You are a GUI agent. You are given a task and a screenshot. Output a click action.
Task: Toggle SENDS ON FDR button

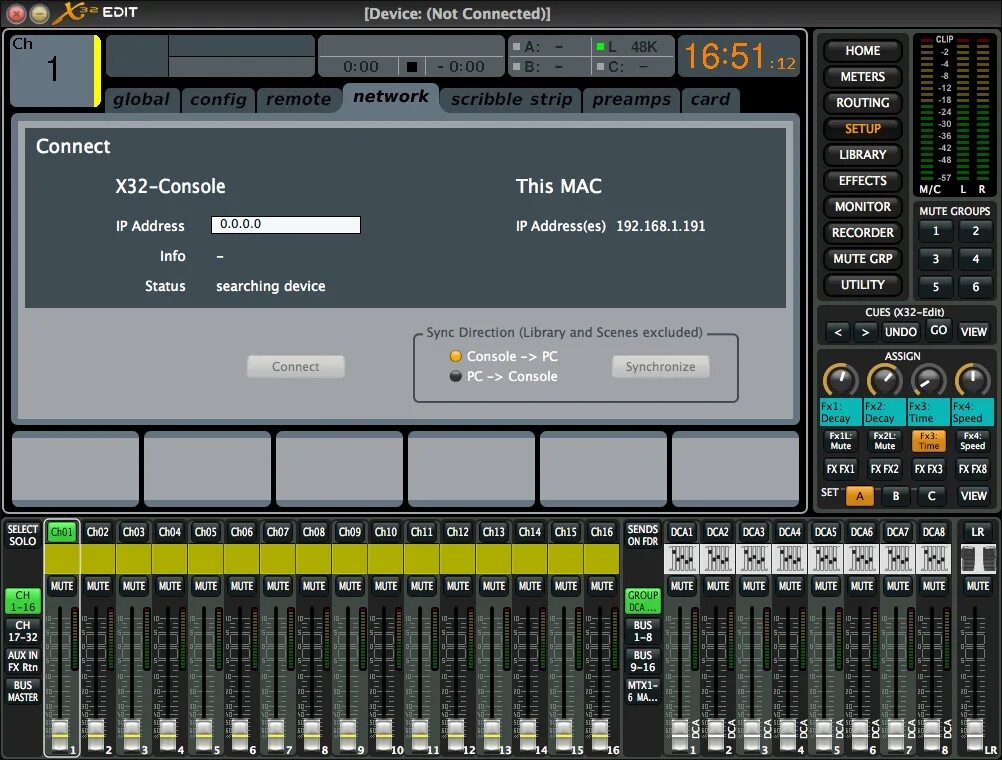(x=643, y=535)
